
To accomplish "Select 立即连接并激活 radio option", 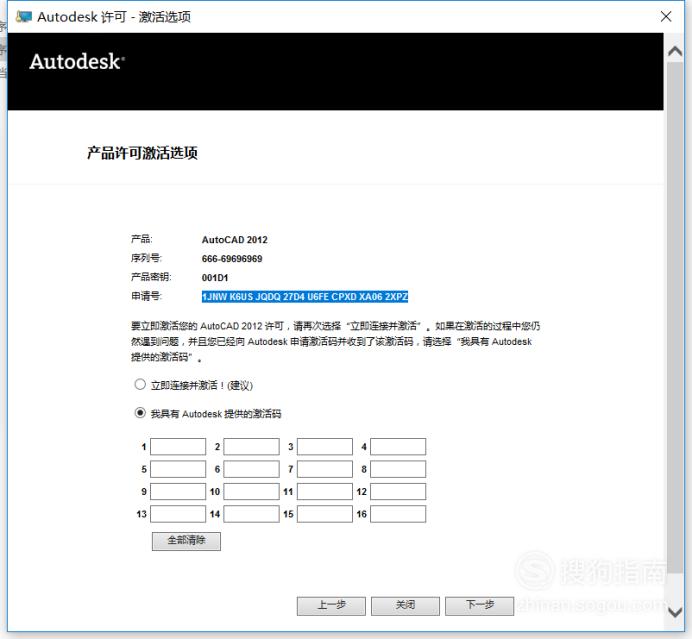I will click(140, 384).
